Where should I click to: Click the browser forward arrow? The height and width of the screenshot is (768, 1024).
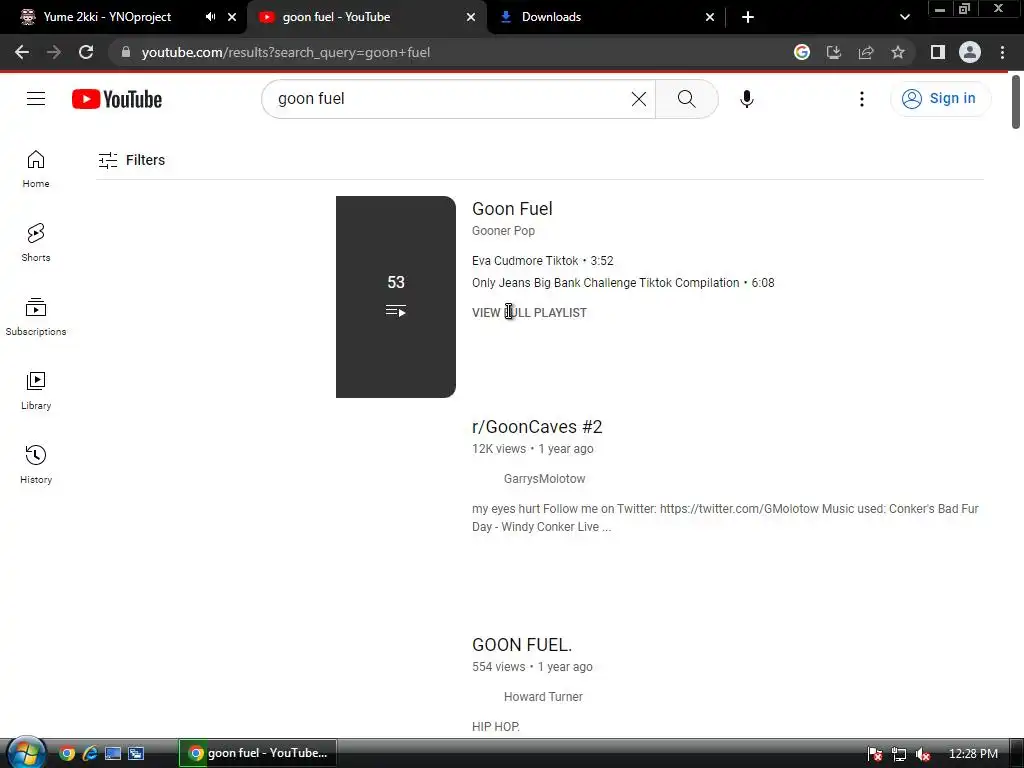(54, 52)
